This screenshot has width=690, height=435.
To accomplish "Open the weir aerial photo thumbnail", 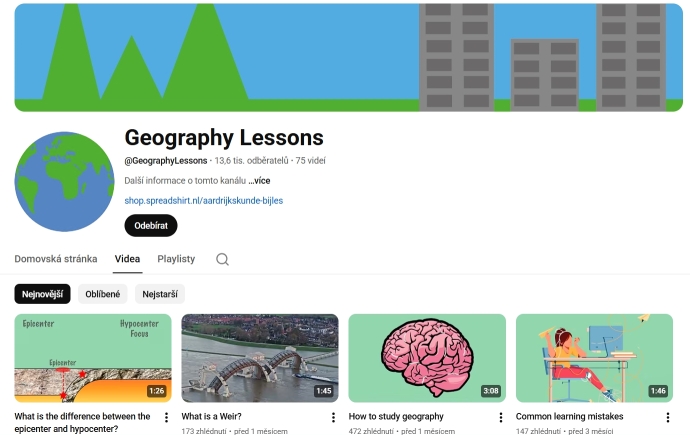I will tap(260, 358).
